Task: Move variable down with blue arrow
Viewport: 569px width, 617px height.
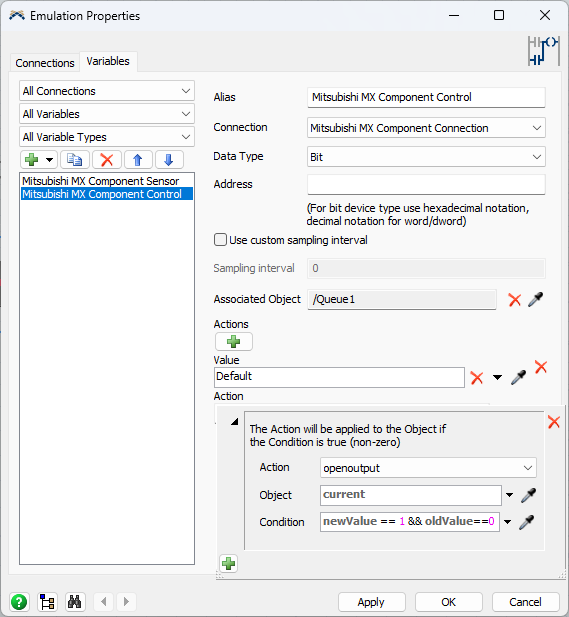Action: click(169, 160)
